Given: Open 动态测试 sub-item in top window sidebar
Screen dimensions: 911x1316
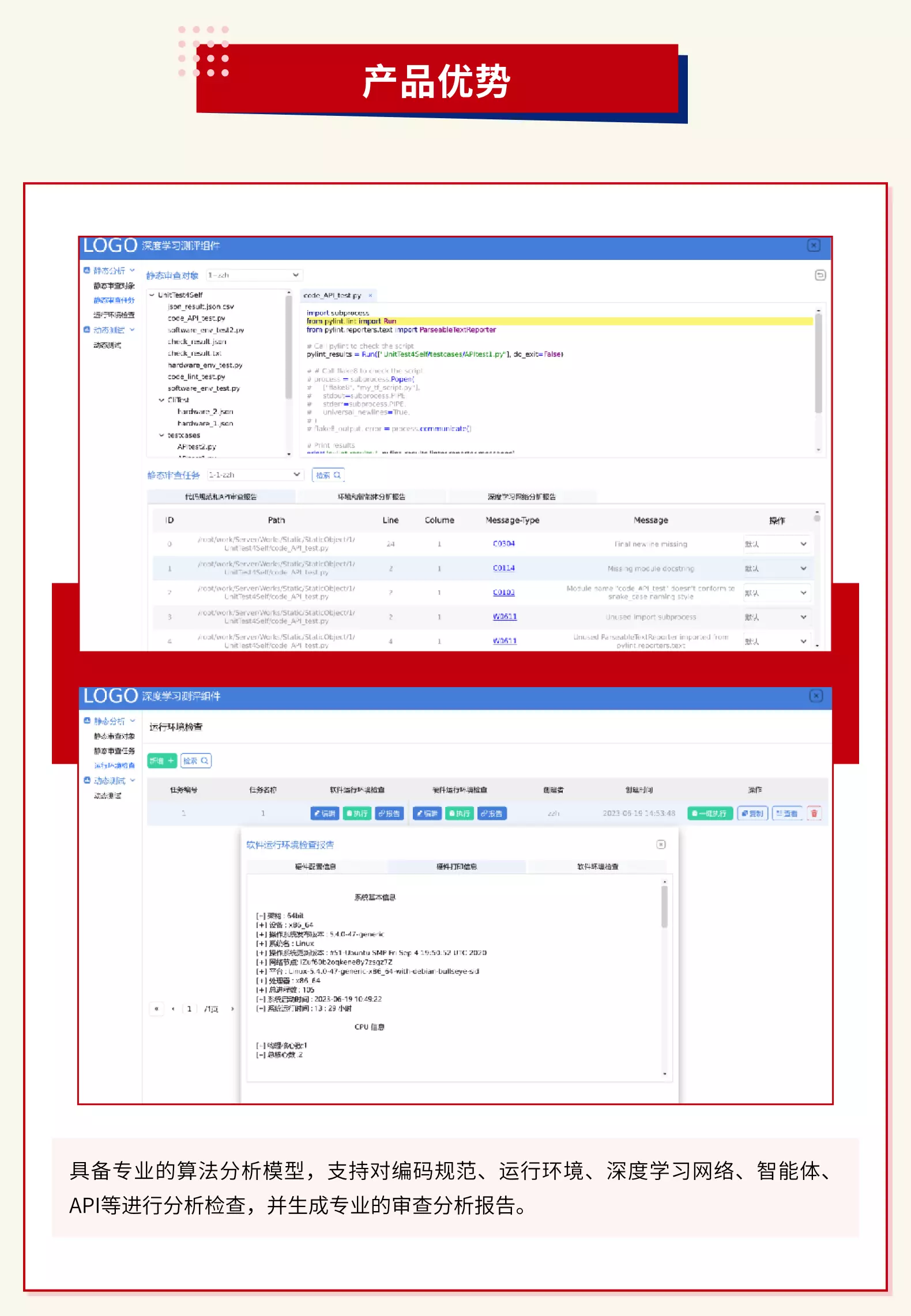Looking at the screenshot, I should 107,345.
